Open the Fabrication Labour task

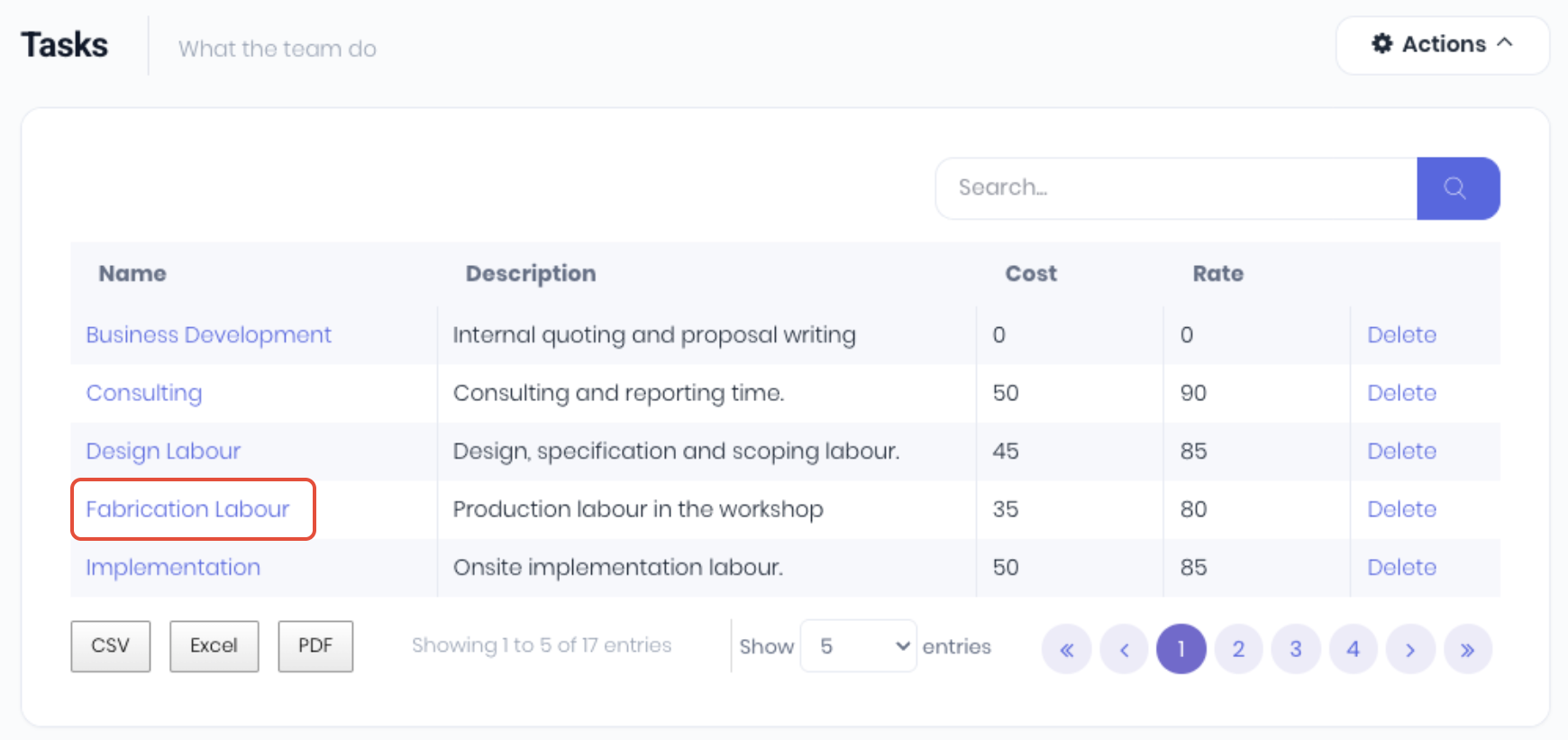(187, 509)
